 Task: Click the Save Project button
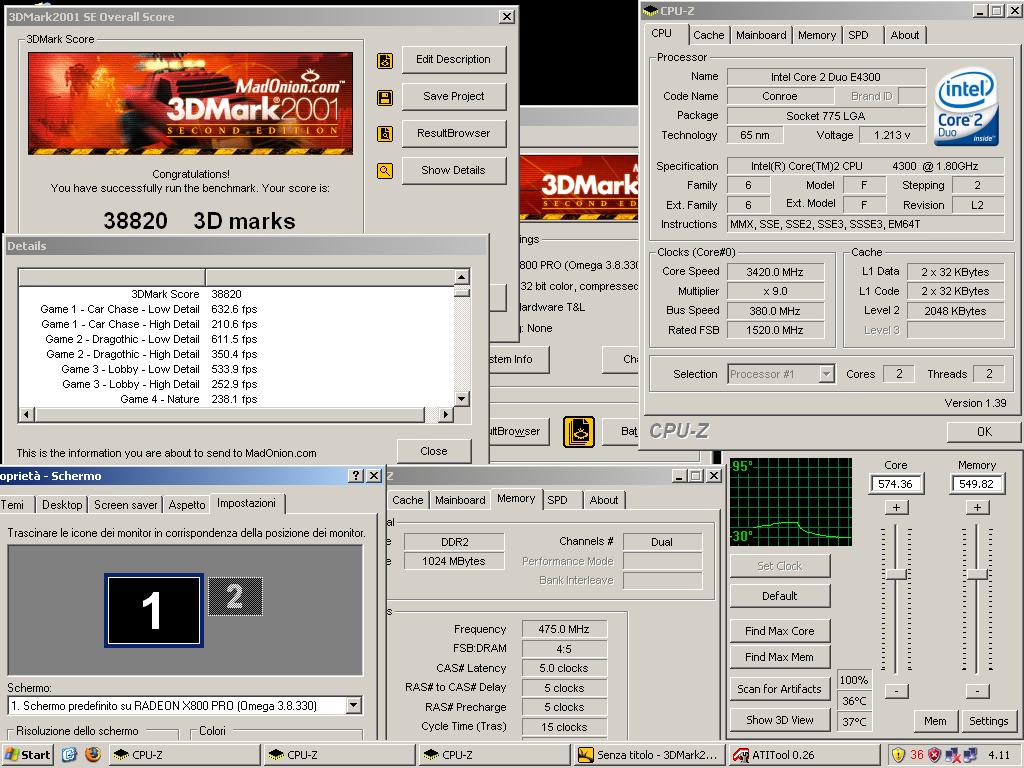[x=454, y=97]
